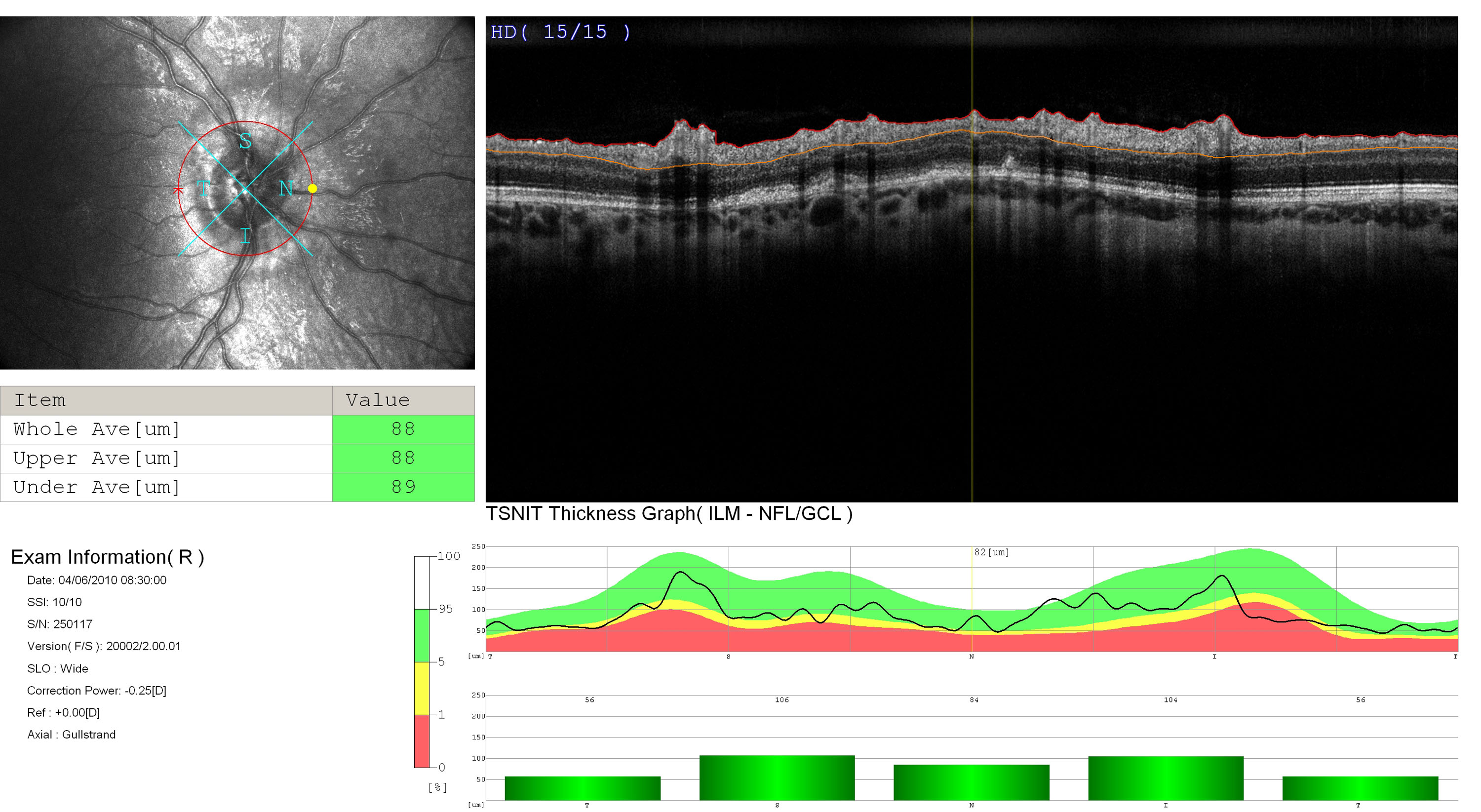The width and height of the screenshot is (1481, 812).
Task: Click the Upper Ave[um] row label
Action: (x=97, y=459)
